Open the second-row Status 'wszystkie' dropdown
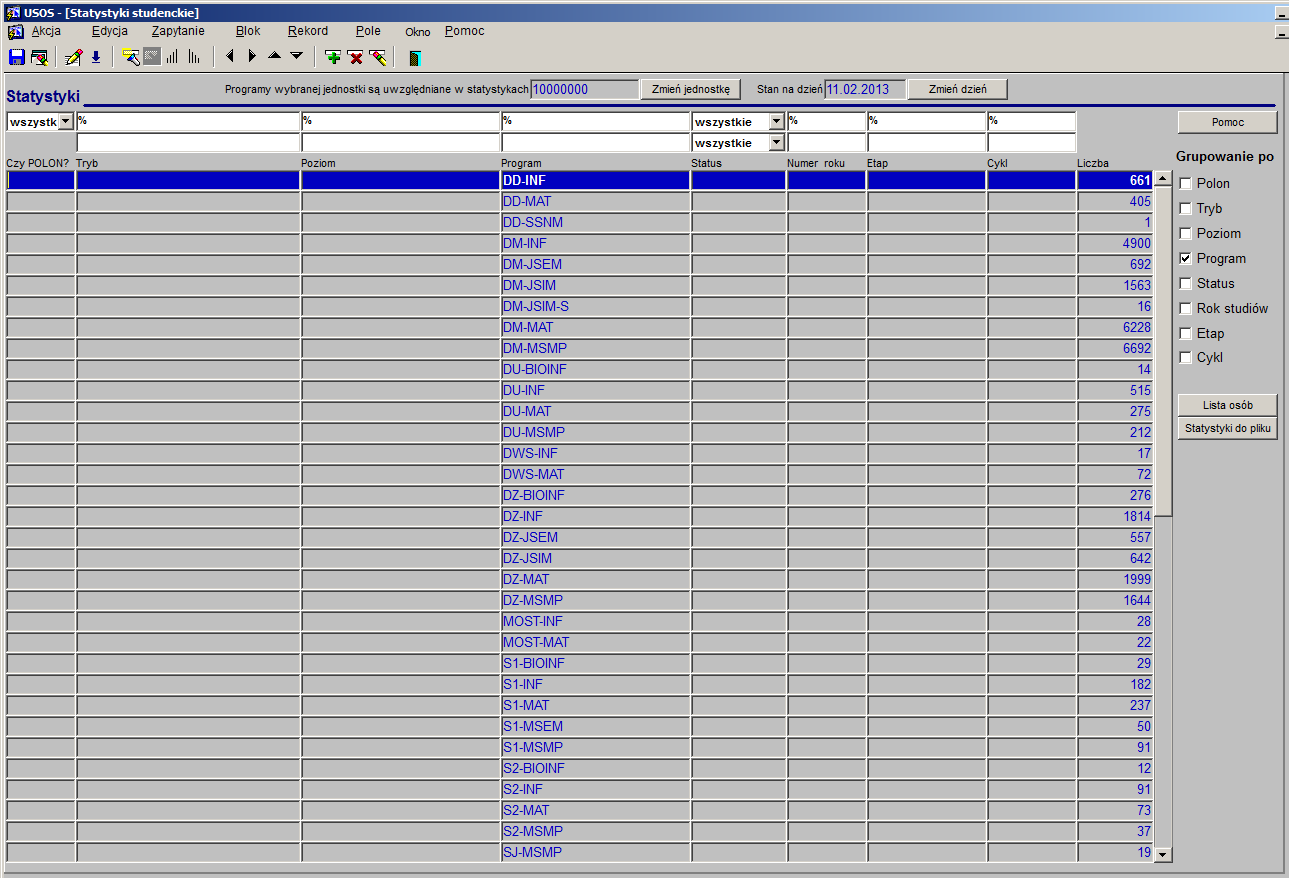This screenshot has width=1289, height=878. pyautogui.click(x=776, y=143)
